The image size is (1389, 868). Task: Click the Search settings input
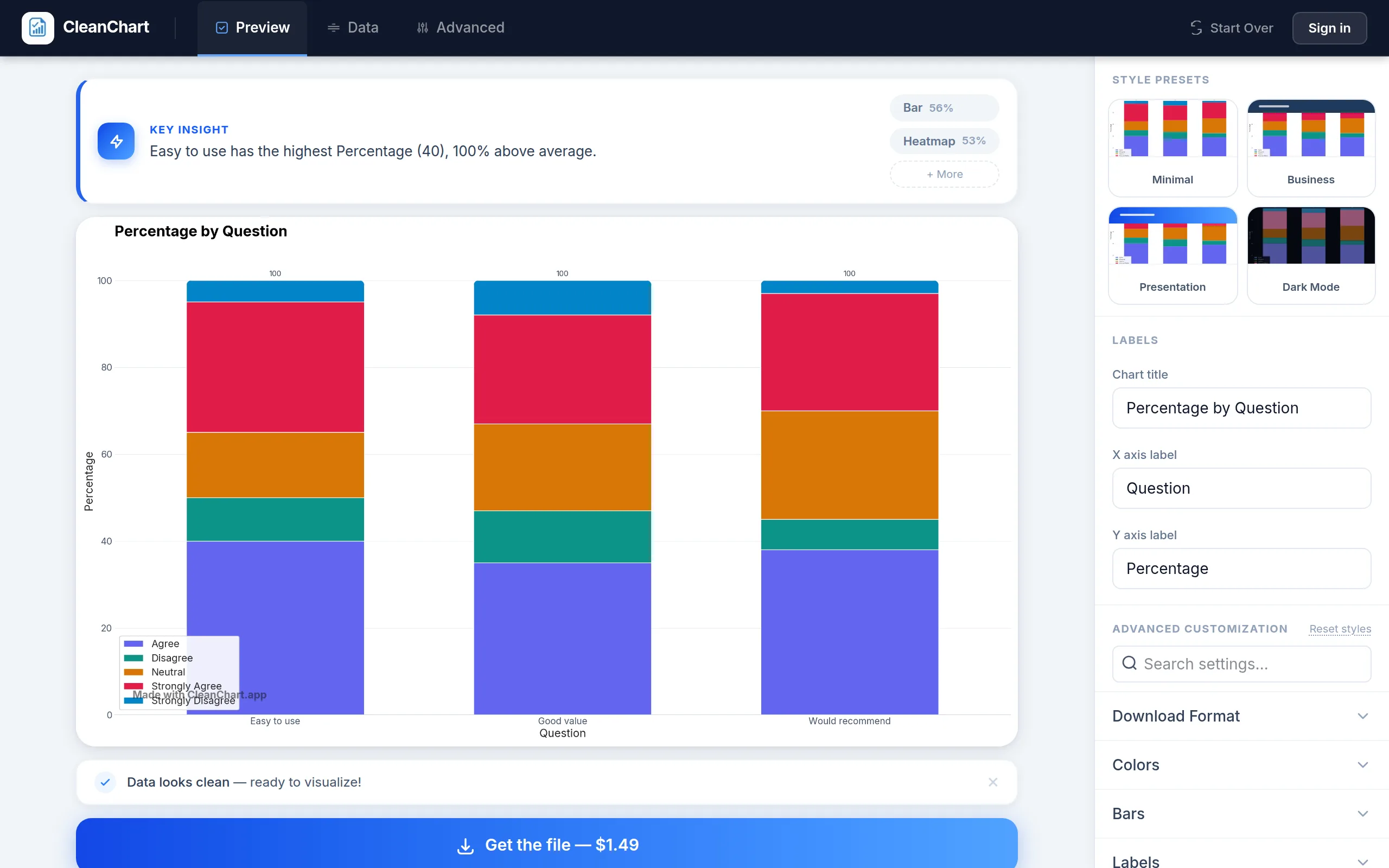pos(1241,663)
